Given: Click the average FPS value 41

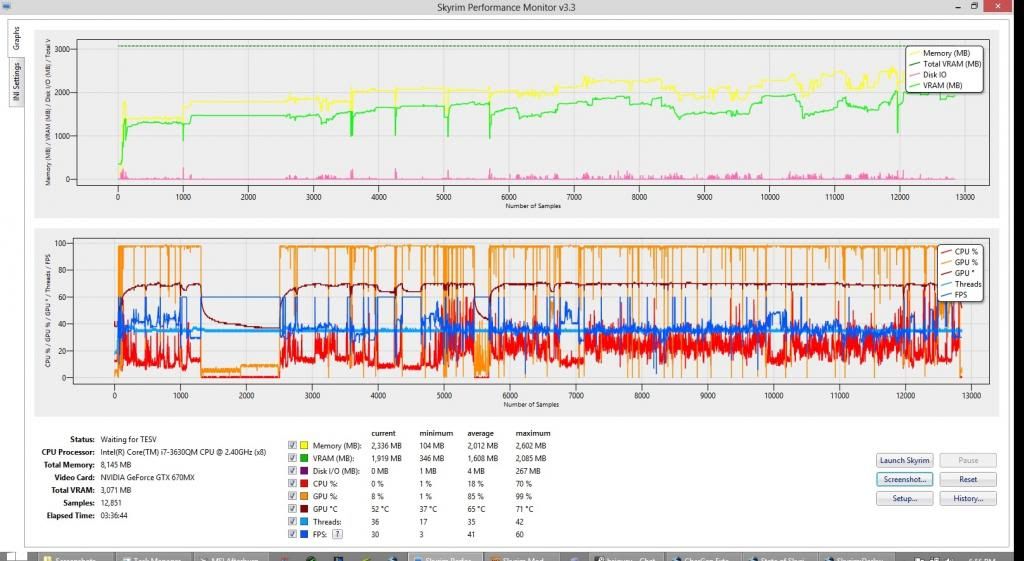Looking at the screenshot, I should 472,534.
